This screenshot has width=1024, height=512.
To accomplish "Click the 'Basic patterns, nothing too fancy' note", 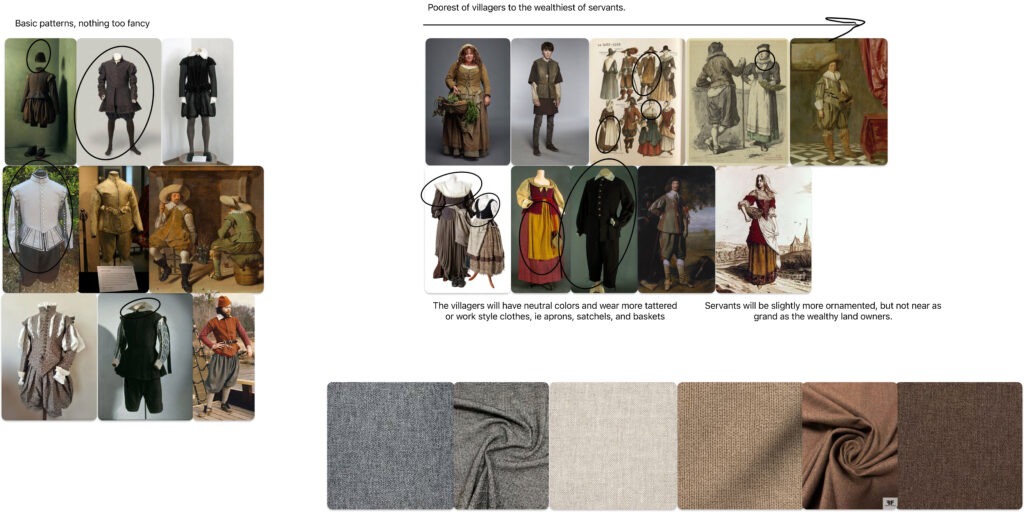I will (x=82, y=24).
